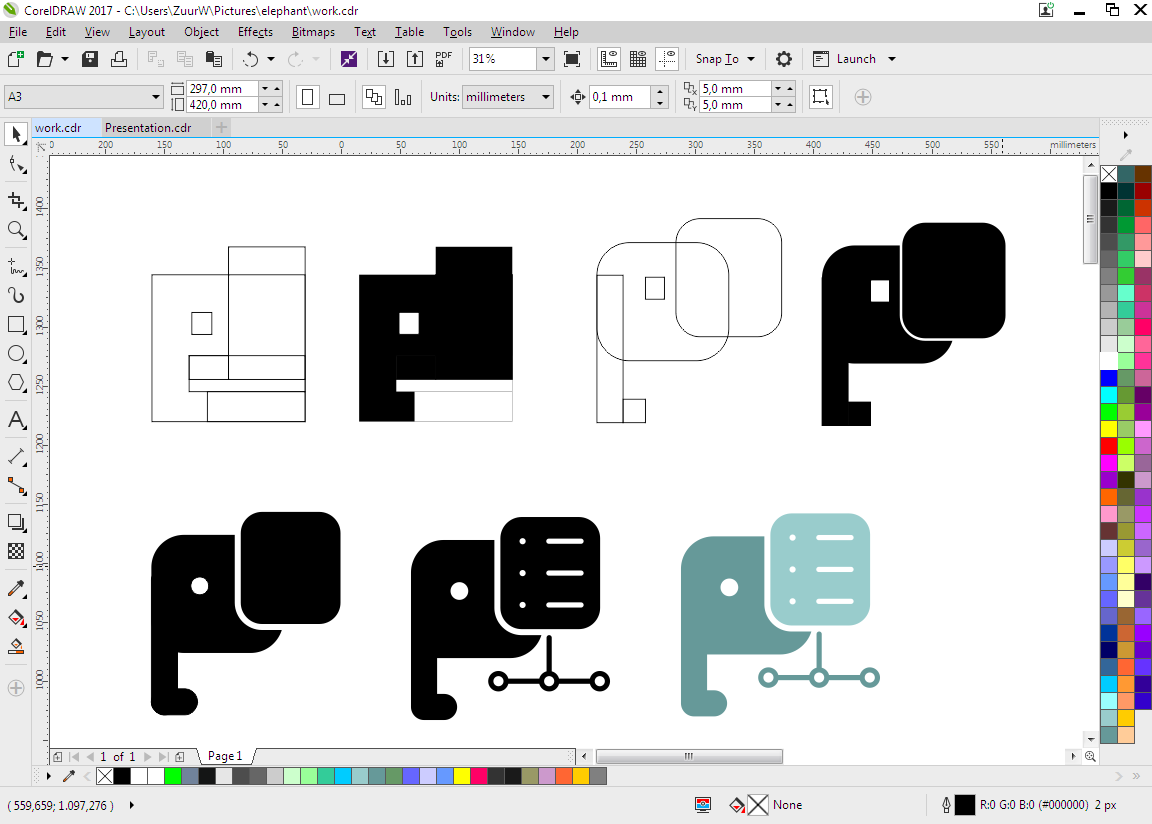Select the Smart Fill tool
The image size is (1152, 824).
point(16,646)
